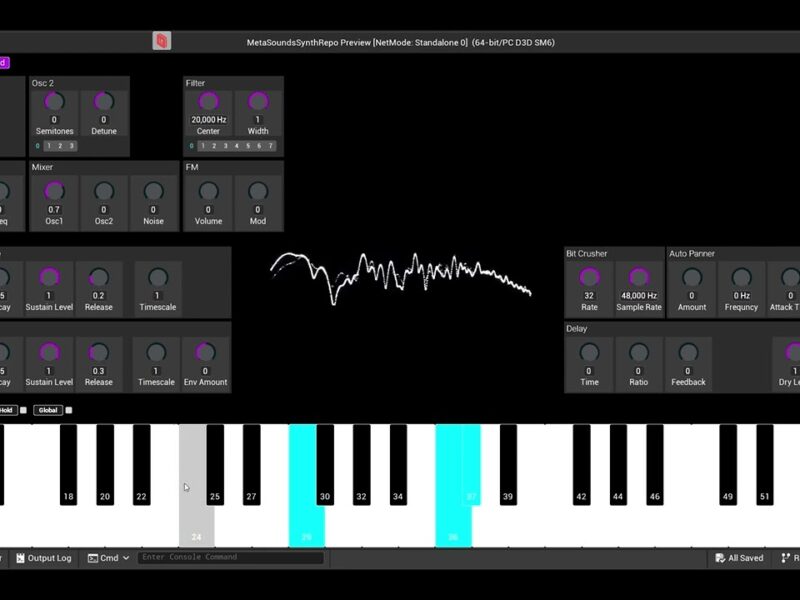800x600 pixels.
Task: Play black piano key 46
Action: tap(655, 464)
